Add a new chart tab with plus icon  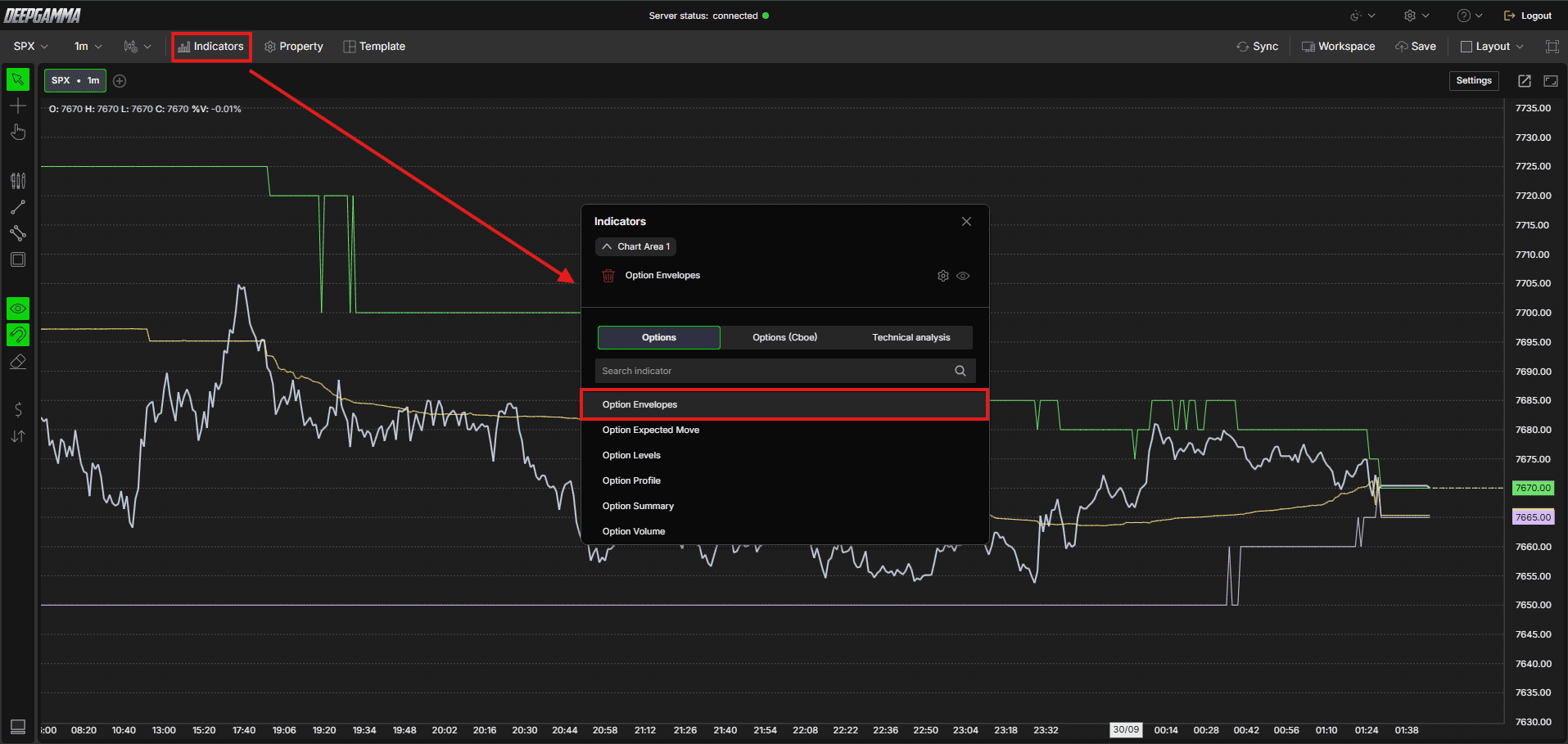pyautogui.click(x=120, y=81)
